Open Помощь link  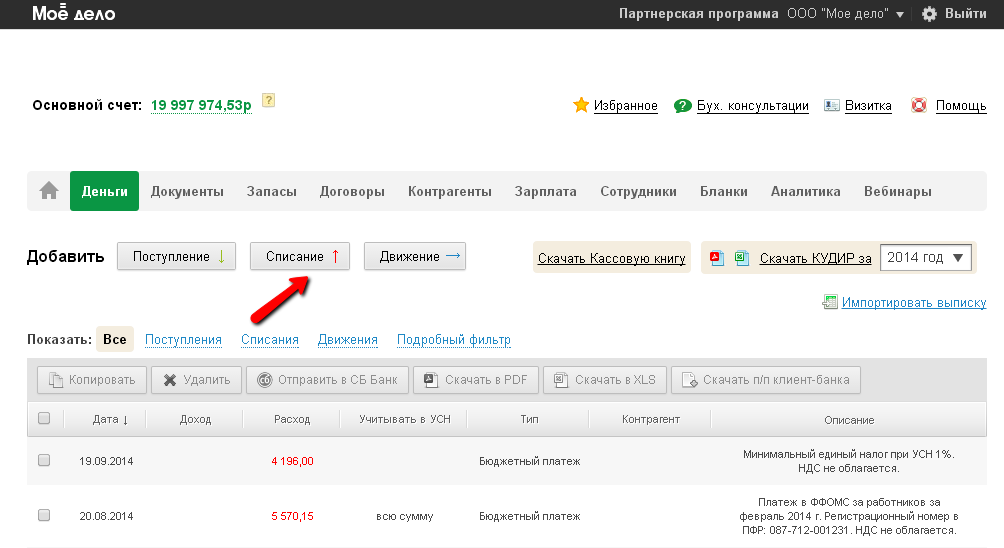click(x=960, y=106)
